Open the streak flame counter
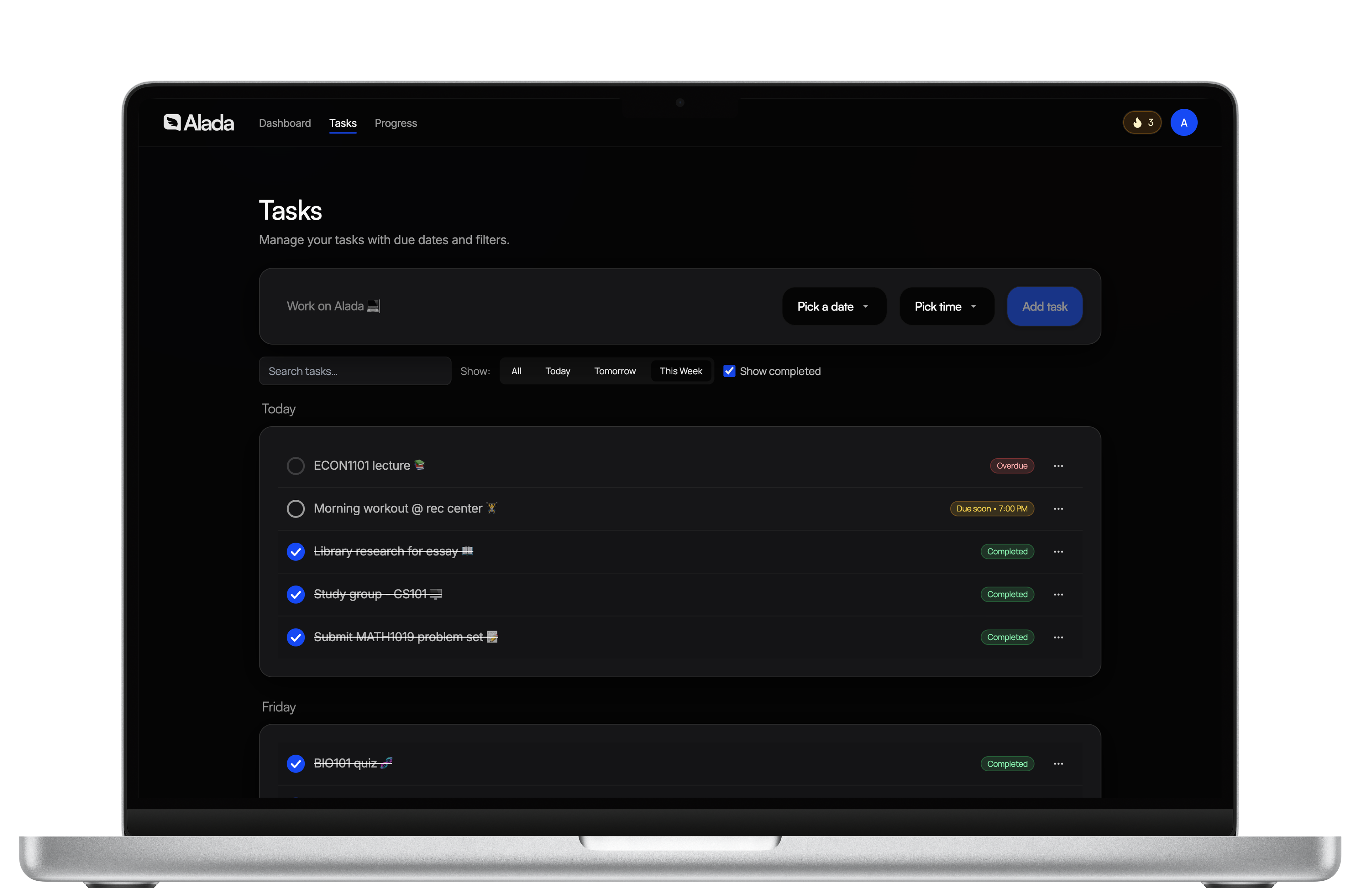The width and height of the screenshot is (1369, 896). (x=1142, y=122)
